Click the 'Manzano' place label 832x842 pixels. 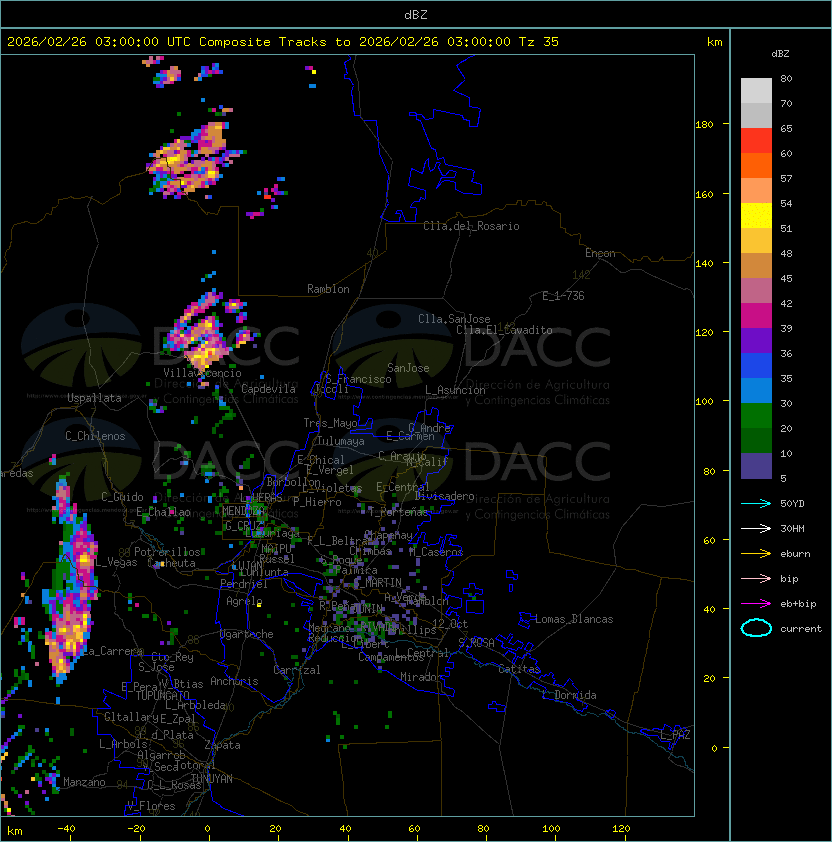tap(84, 782)
